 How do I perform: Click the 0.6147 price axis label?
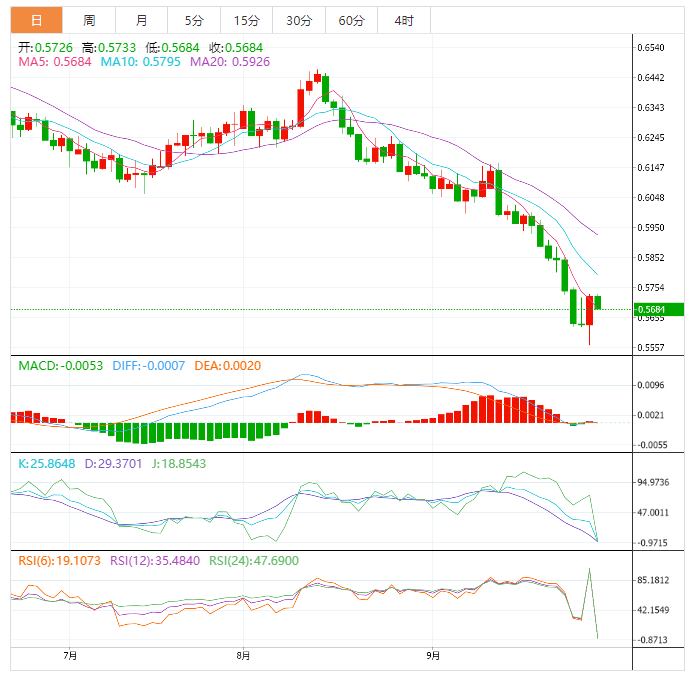[x=651, y=168]
